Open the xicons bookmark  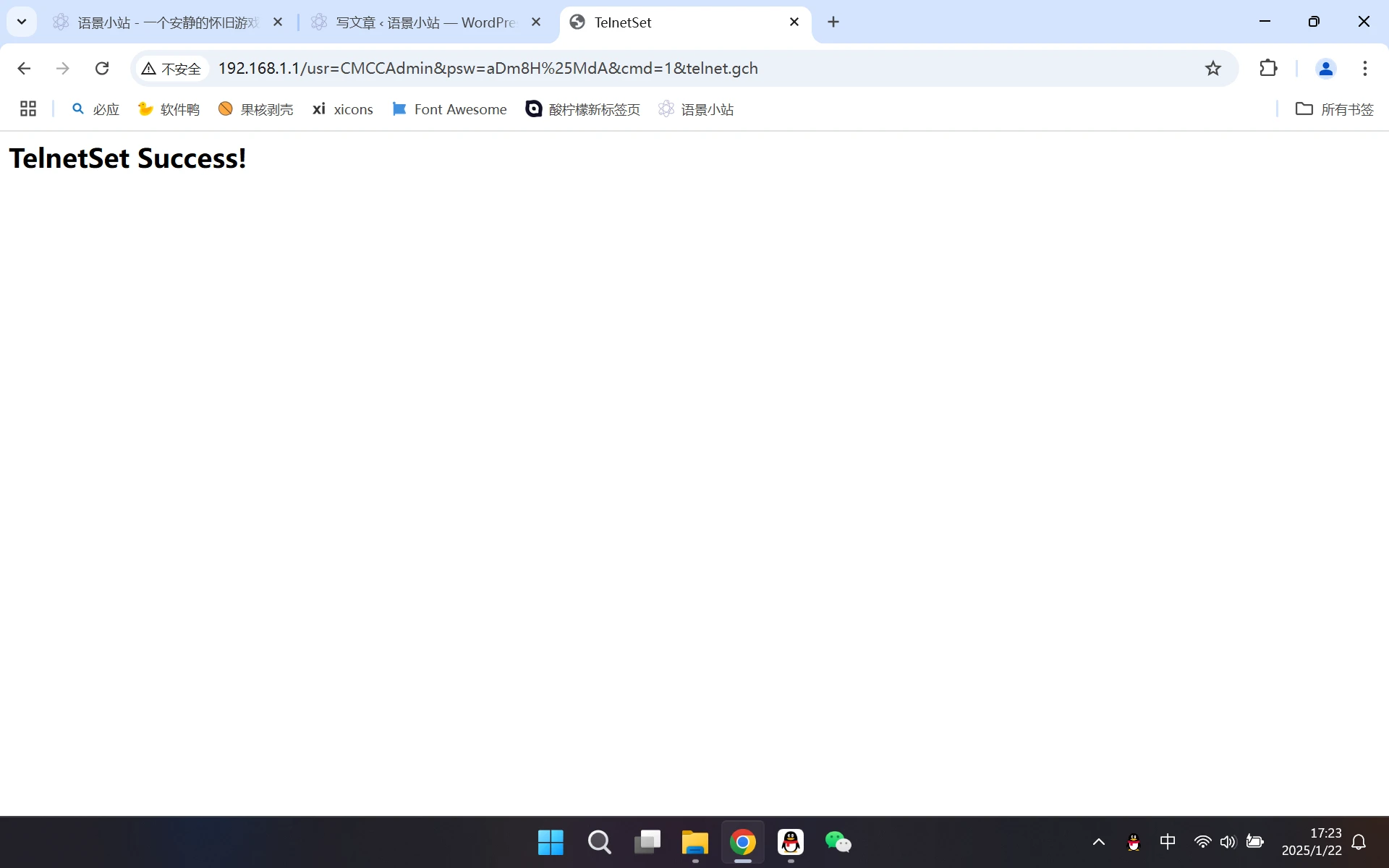(343, 109)
